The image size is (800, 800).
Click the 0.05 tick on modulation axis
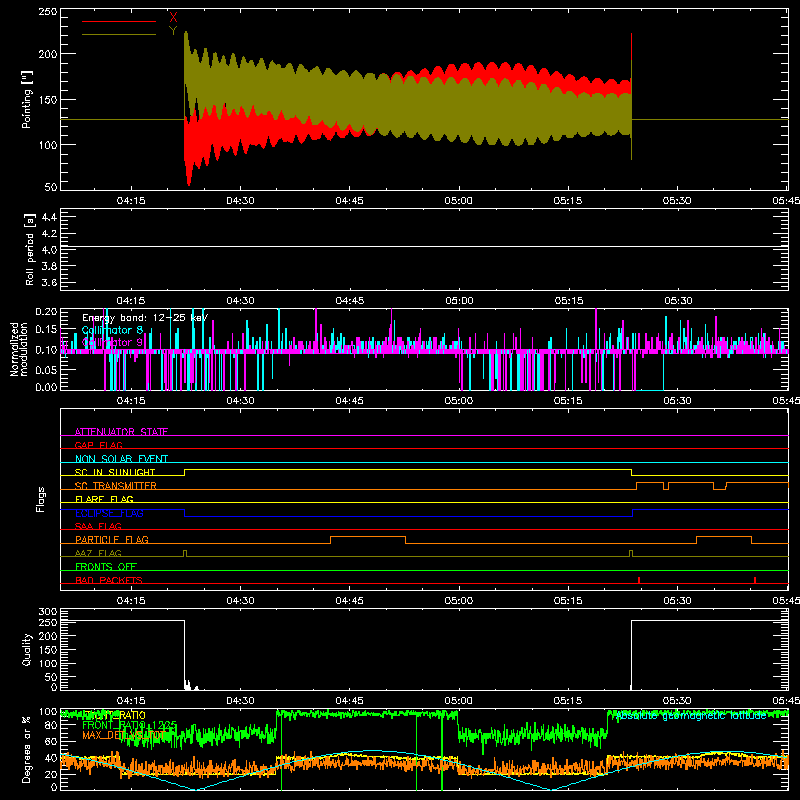pos(46,369)
